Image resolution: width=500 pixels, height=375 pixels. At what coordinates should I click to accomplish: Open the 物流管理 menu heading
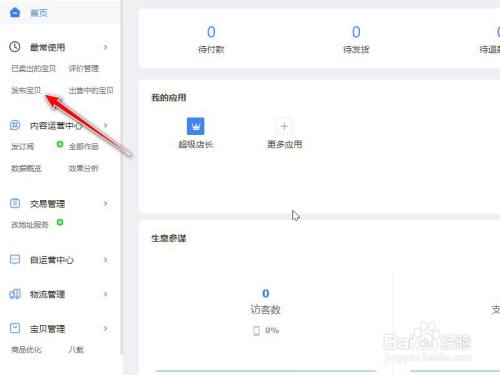click(x=48, y=294)
